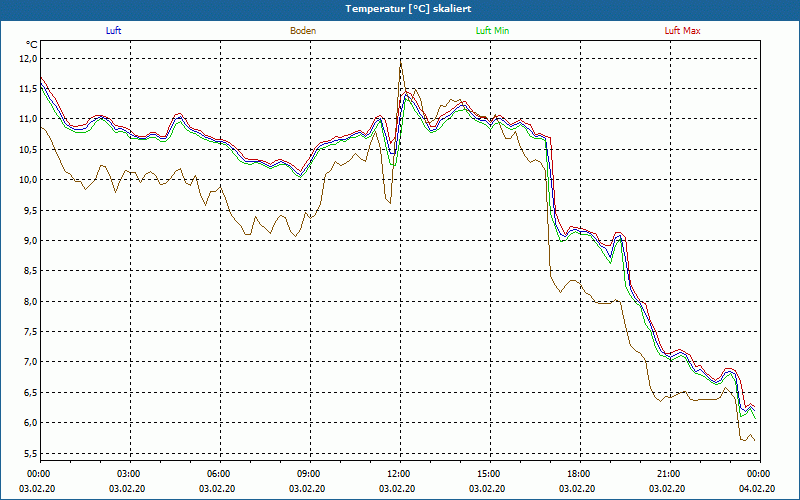Click the '04.02.20' date label
This screenshot has width=800, height=500.
point(757,488)
